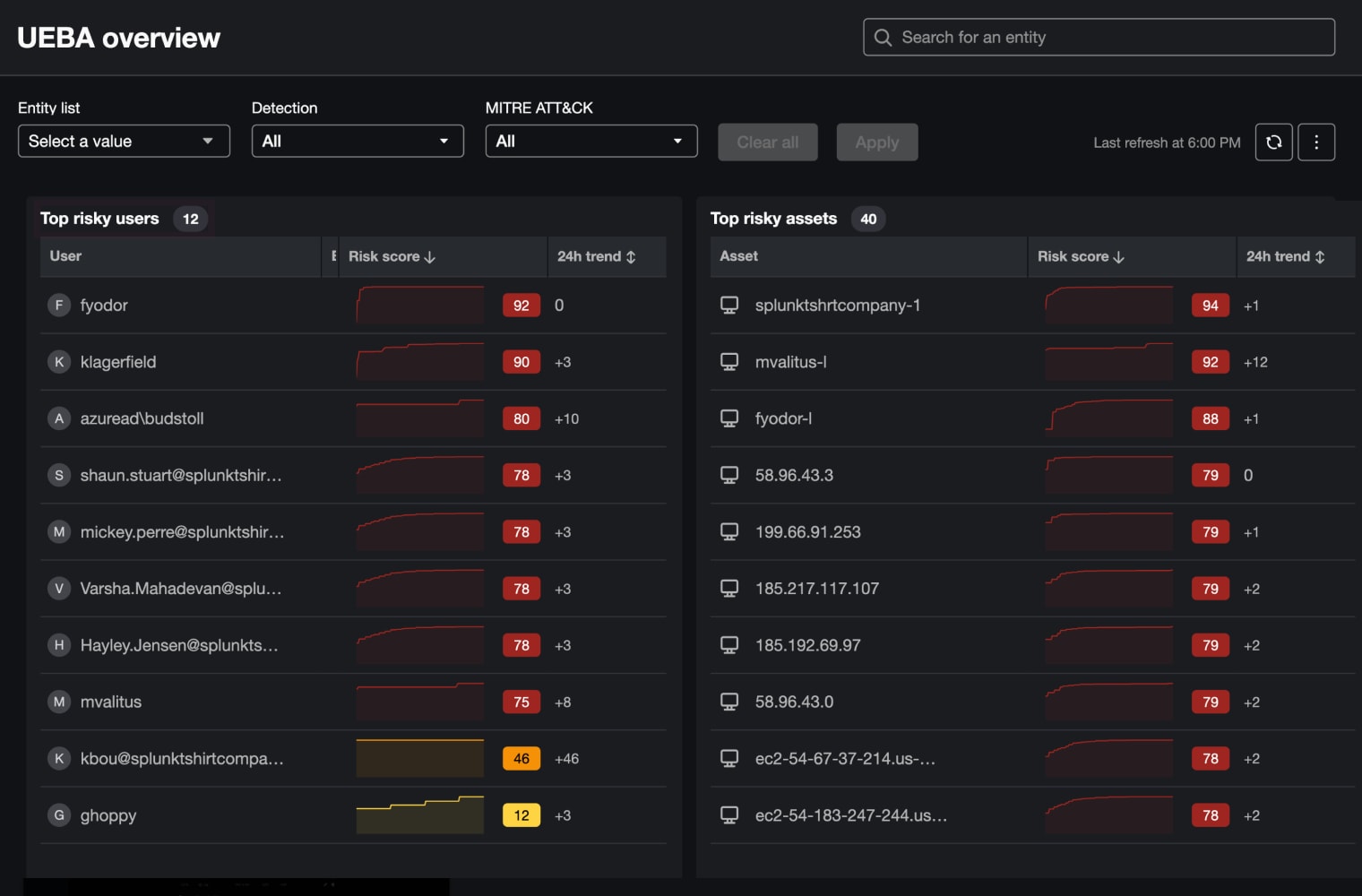Click the orange risk score 46 badge
The image size is (1362, 896).
(x=521, y=759)
